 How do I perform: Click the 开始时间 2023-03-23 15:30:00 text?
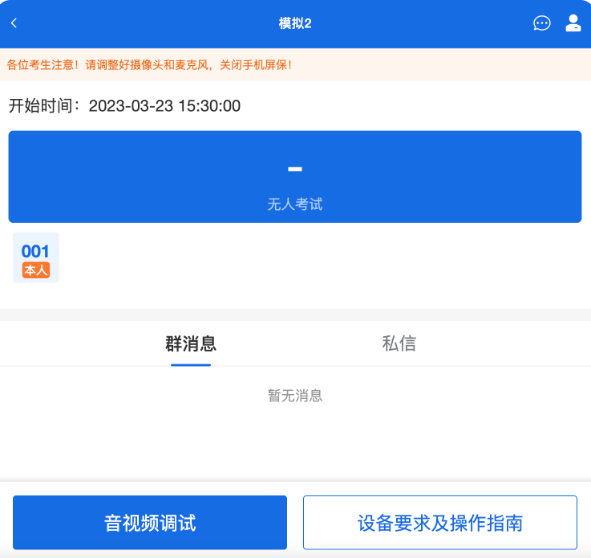124,106
